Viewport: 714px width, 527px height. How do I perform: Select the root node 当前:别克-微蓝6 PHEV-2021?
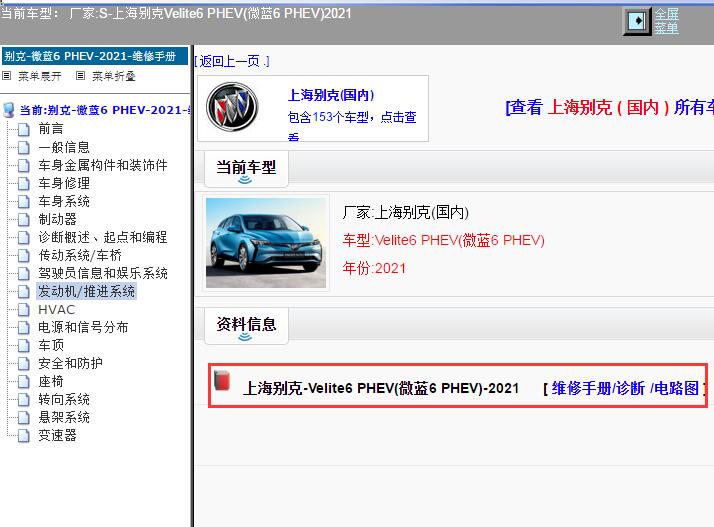105,110
